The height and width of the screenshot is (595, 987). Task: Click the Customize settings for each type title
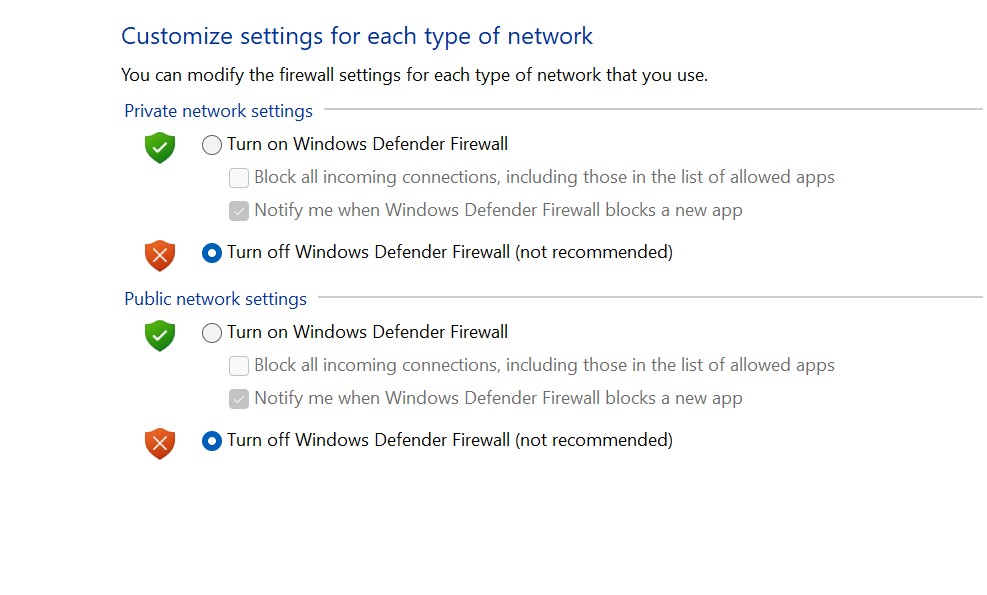point(357,37)
